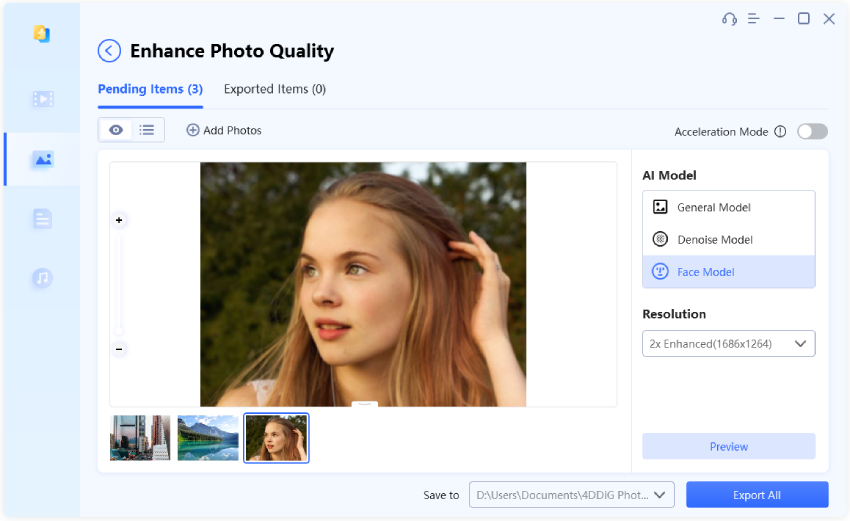Open the hamburger menu in title bar
Viewport: 850px width, 521px height.
point(753,19)
